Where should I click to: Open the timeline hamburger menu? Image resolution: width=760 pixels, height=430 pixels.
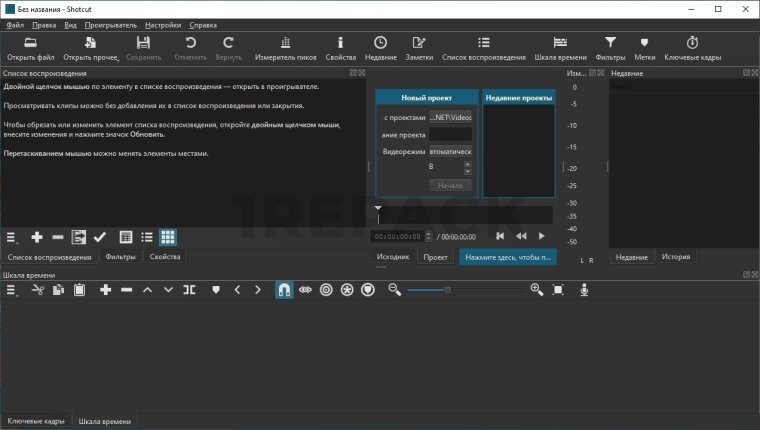13,290
